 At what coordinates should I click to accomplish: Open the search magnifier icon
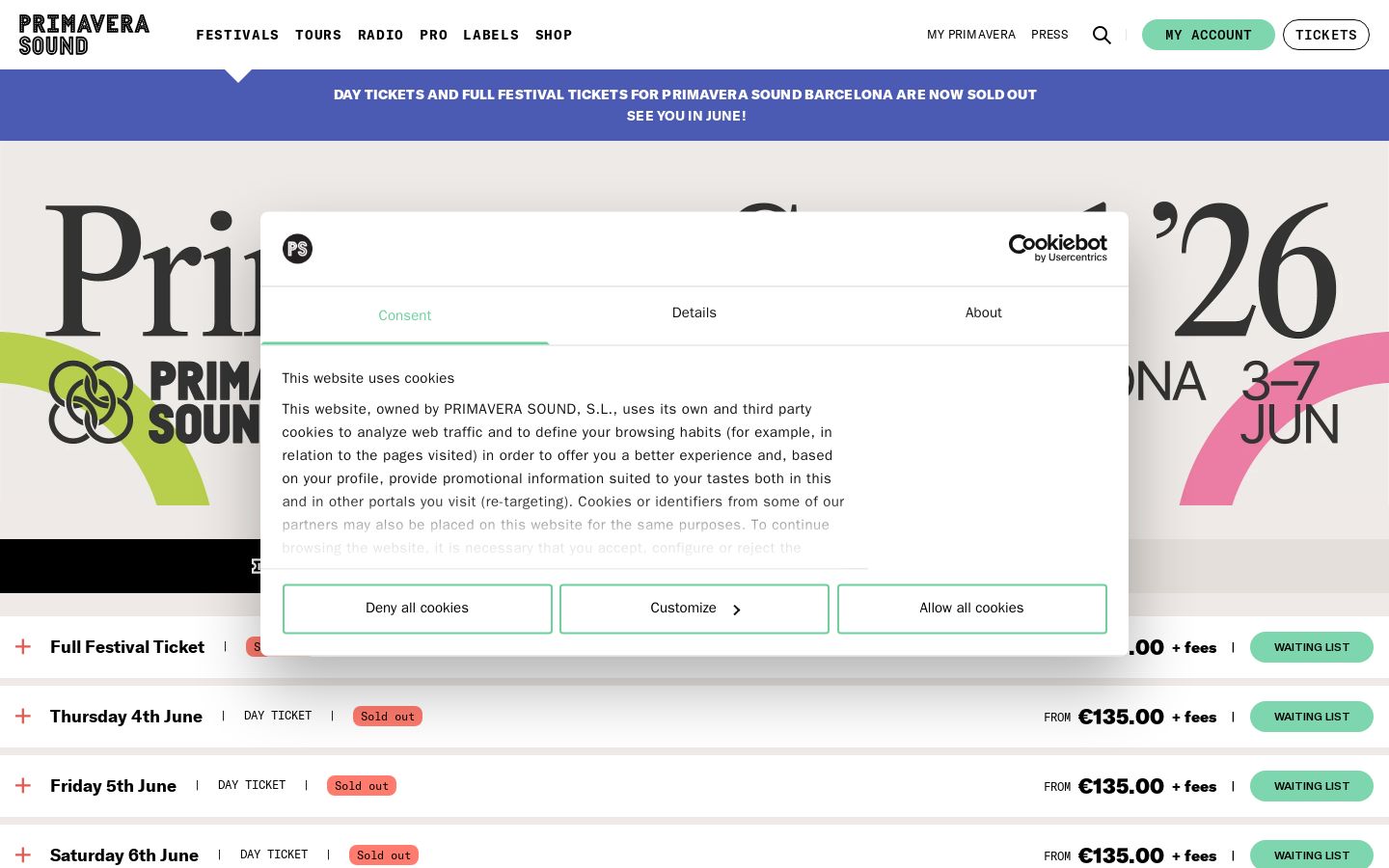(x=1102, y=35)
